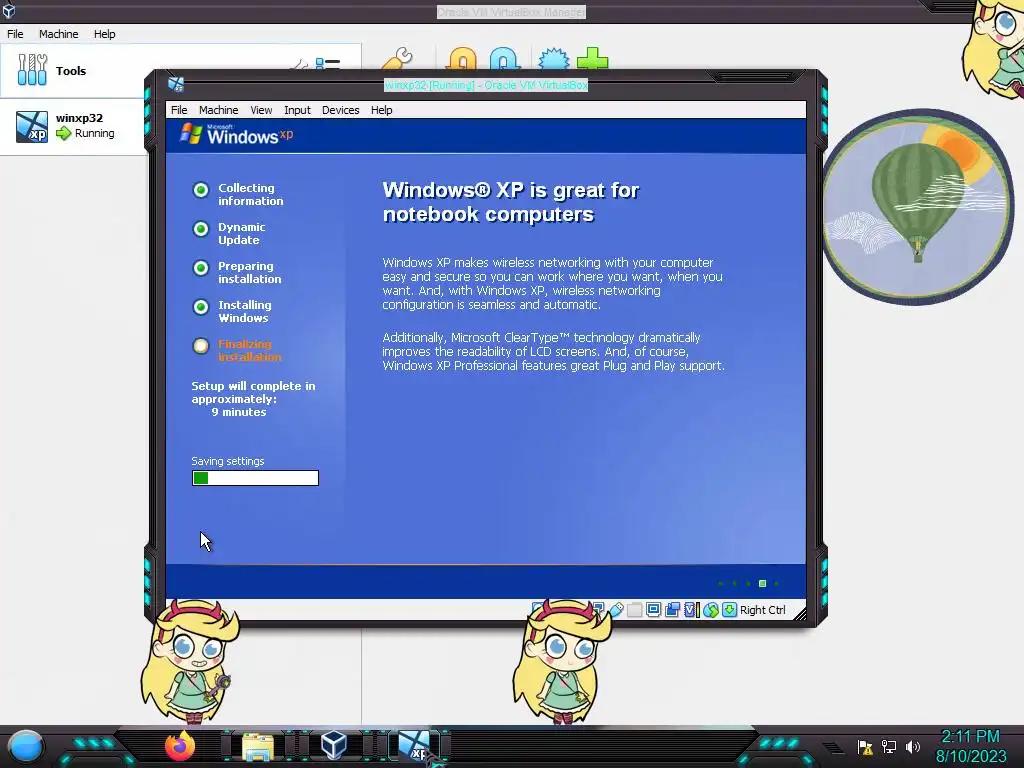This screenshot has width=1024, height=768.
Task: Click the Preparing installation step bullet
Action: (x=200, y=268)
